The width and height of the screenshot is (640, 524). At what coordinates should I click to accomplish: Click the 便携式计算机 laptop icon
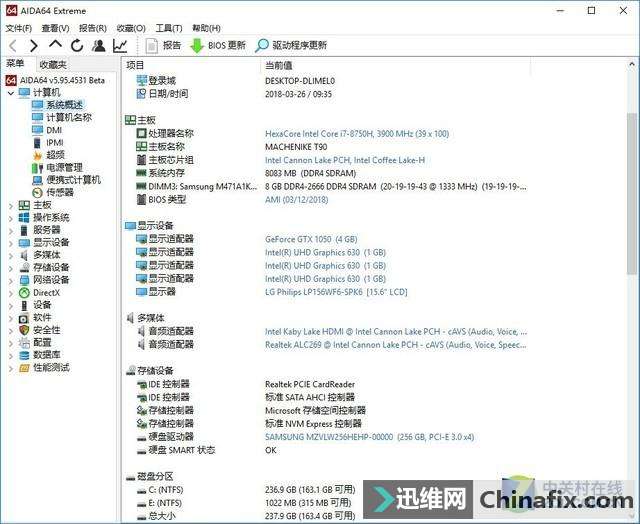point(38,180)
